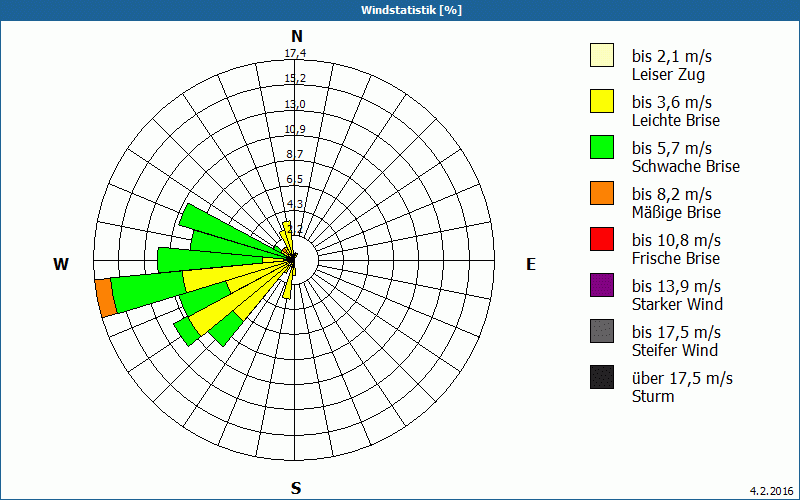Screen dimensions: 800x500
Task: Click the '17,4' radial scale value
Action: [x=295, y=53]
